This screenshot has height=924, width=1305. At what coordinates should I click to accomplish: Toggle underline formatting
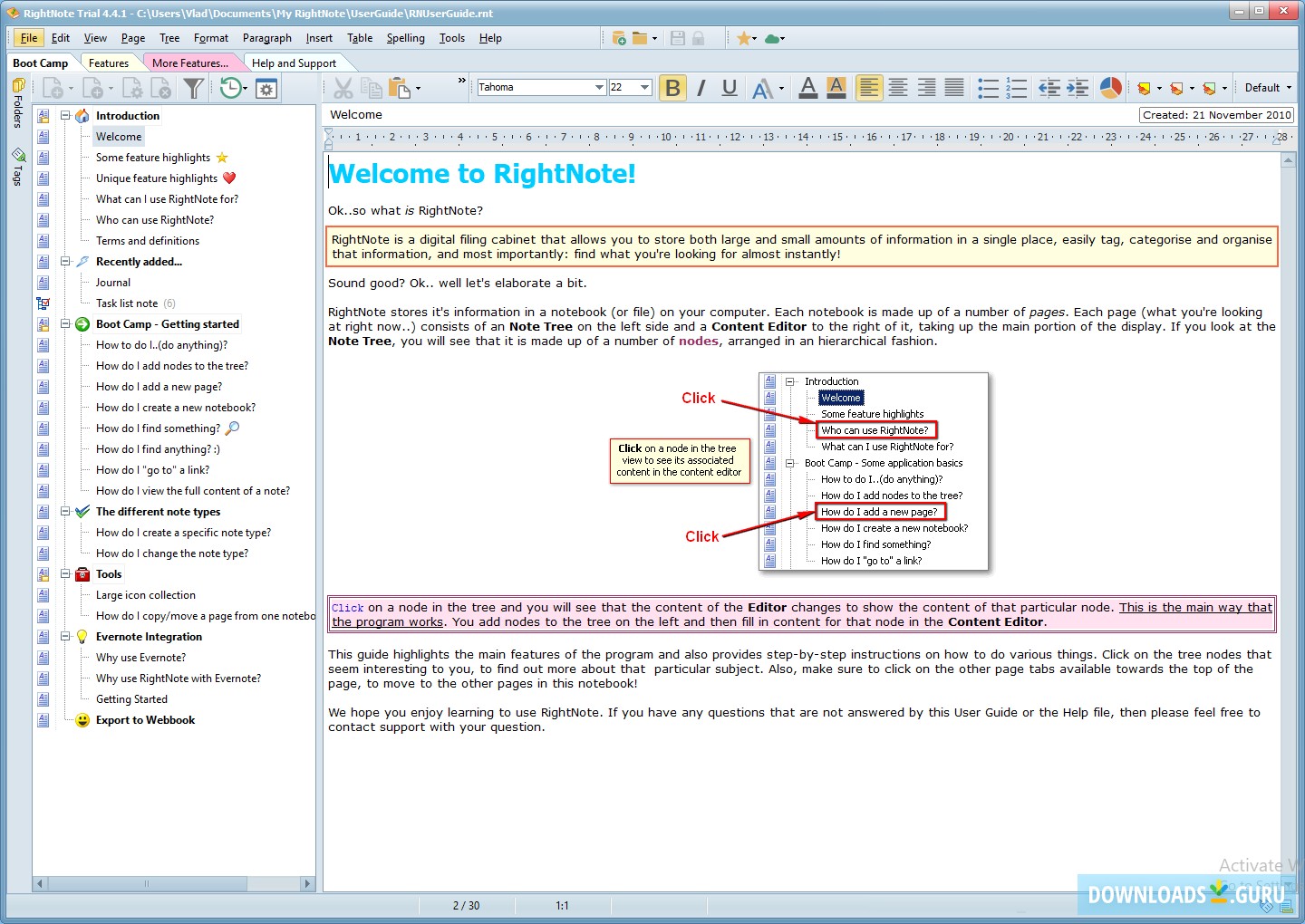(x=729, y=88)
